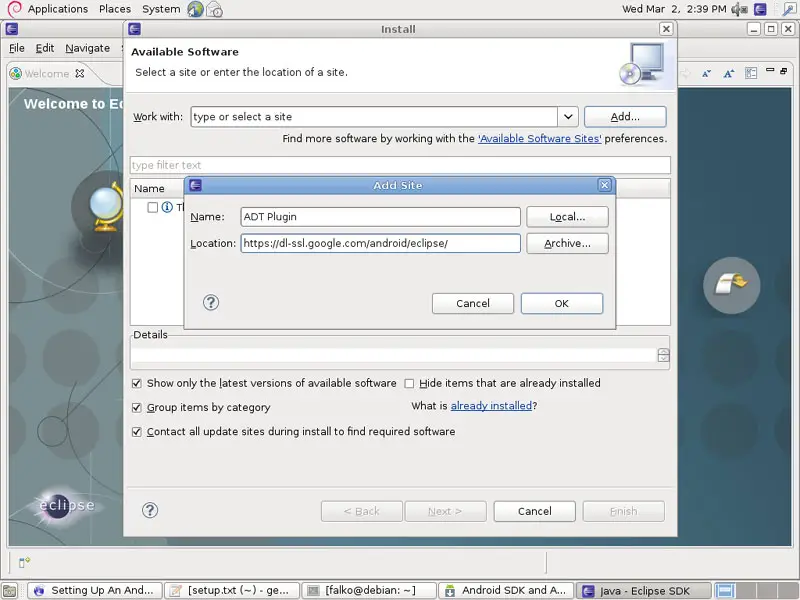Click the Archive... button
800x600 pixels.
[567, 243]
